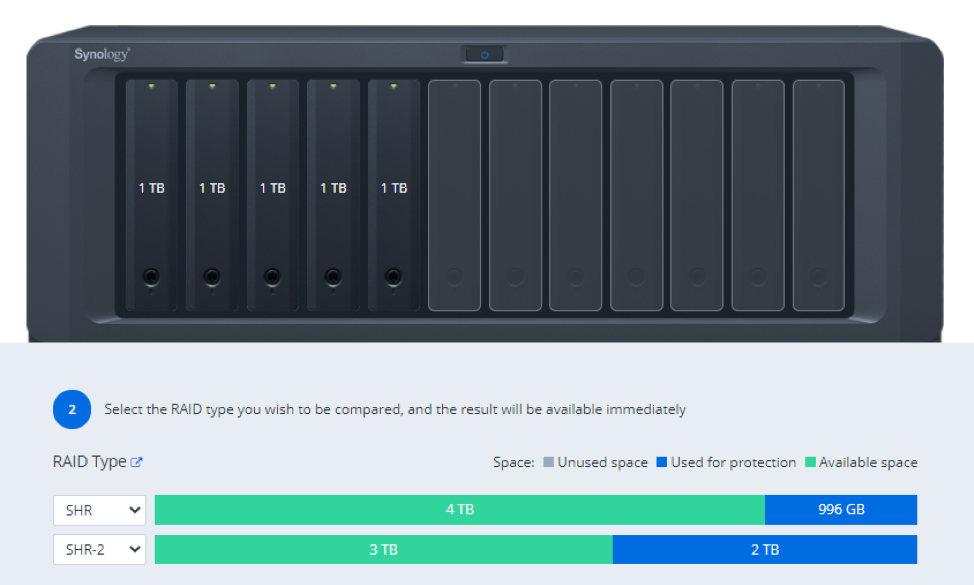Viewport: 974px width, 585px height.
Task: Select the fifth 1 TB drive bay
Action: coord(394,195)
